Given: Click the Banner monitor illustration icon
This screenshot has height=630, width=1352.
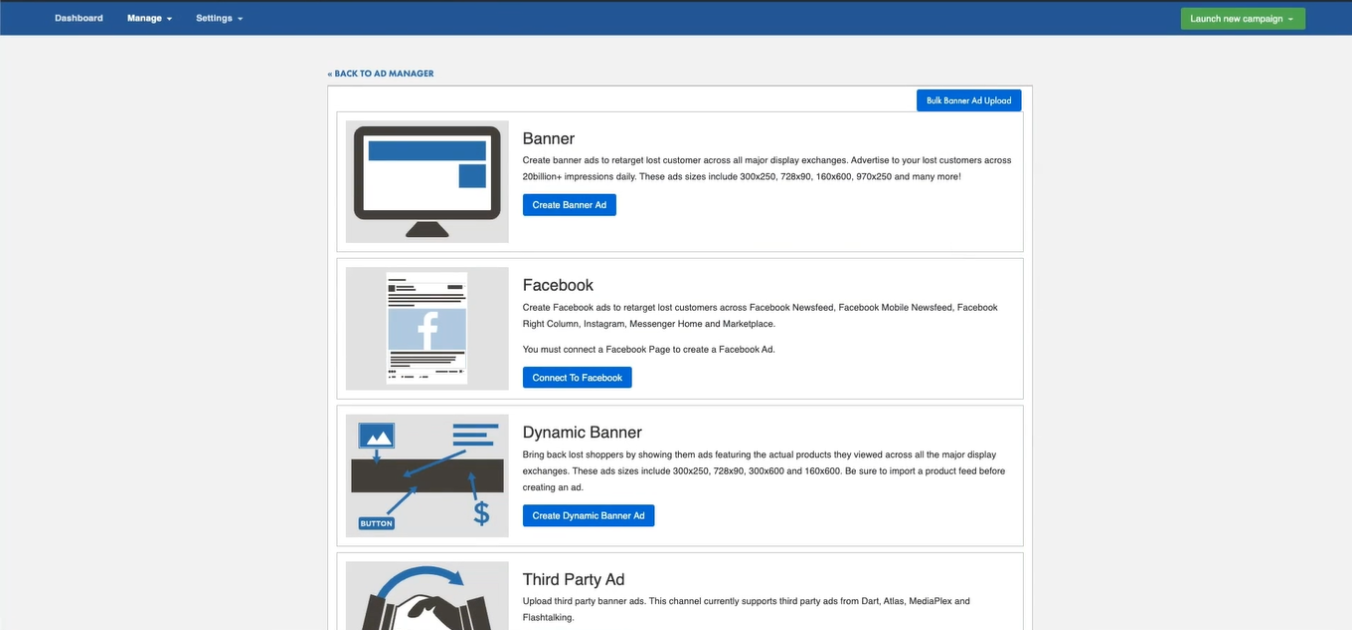Looking at the screenshot, I should 427,181.
